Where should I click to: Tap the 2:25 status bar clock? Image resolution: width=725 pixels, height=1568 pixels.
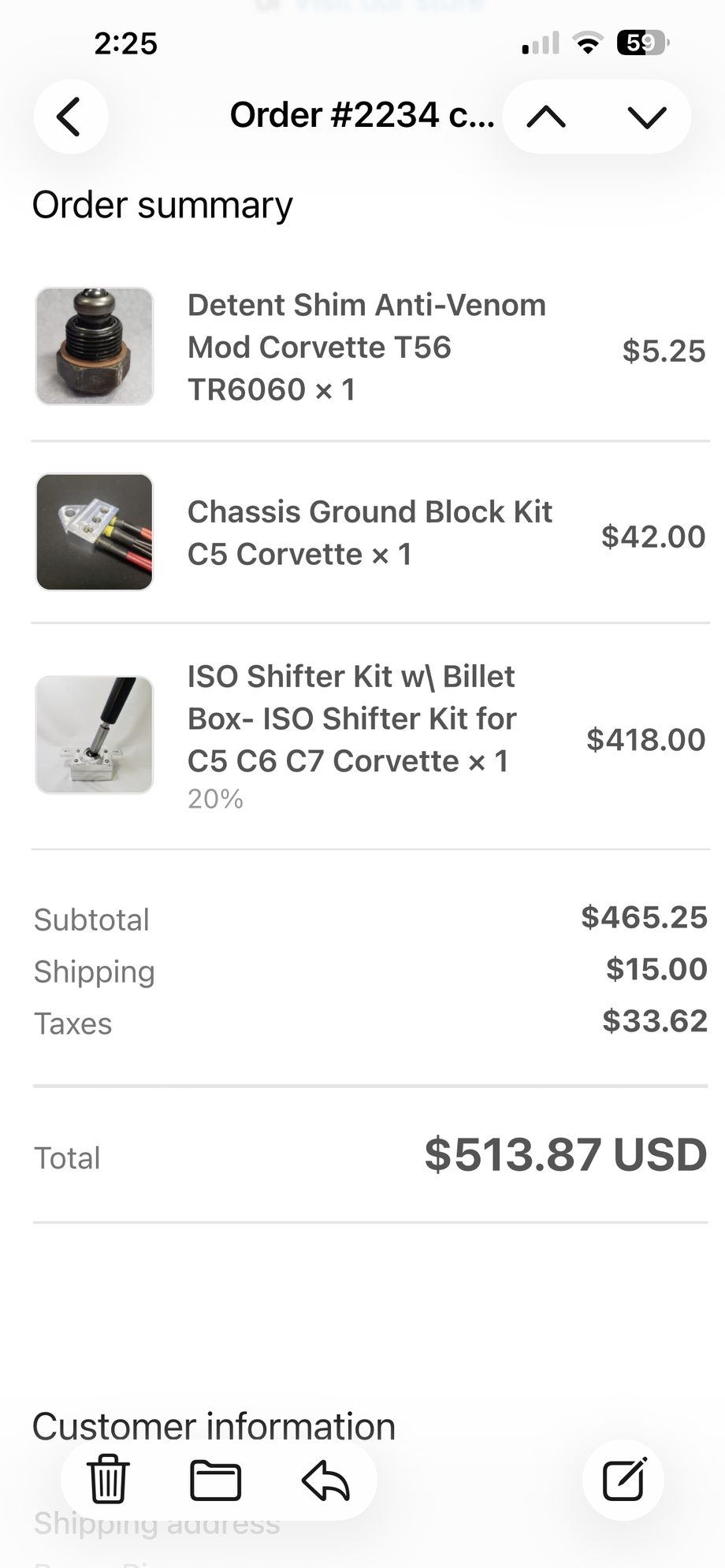pyautogui.click(x=125, y=43)
